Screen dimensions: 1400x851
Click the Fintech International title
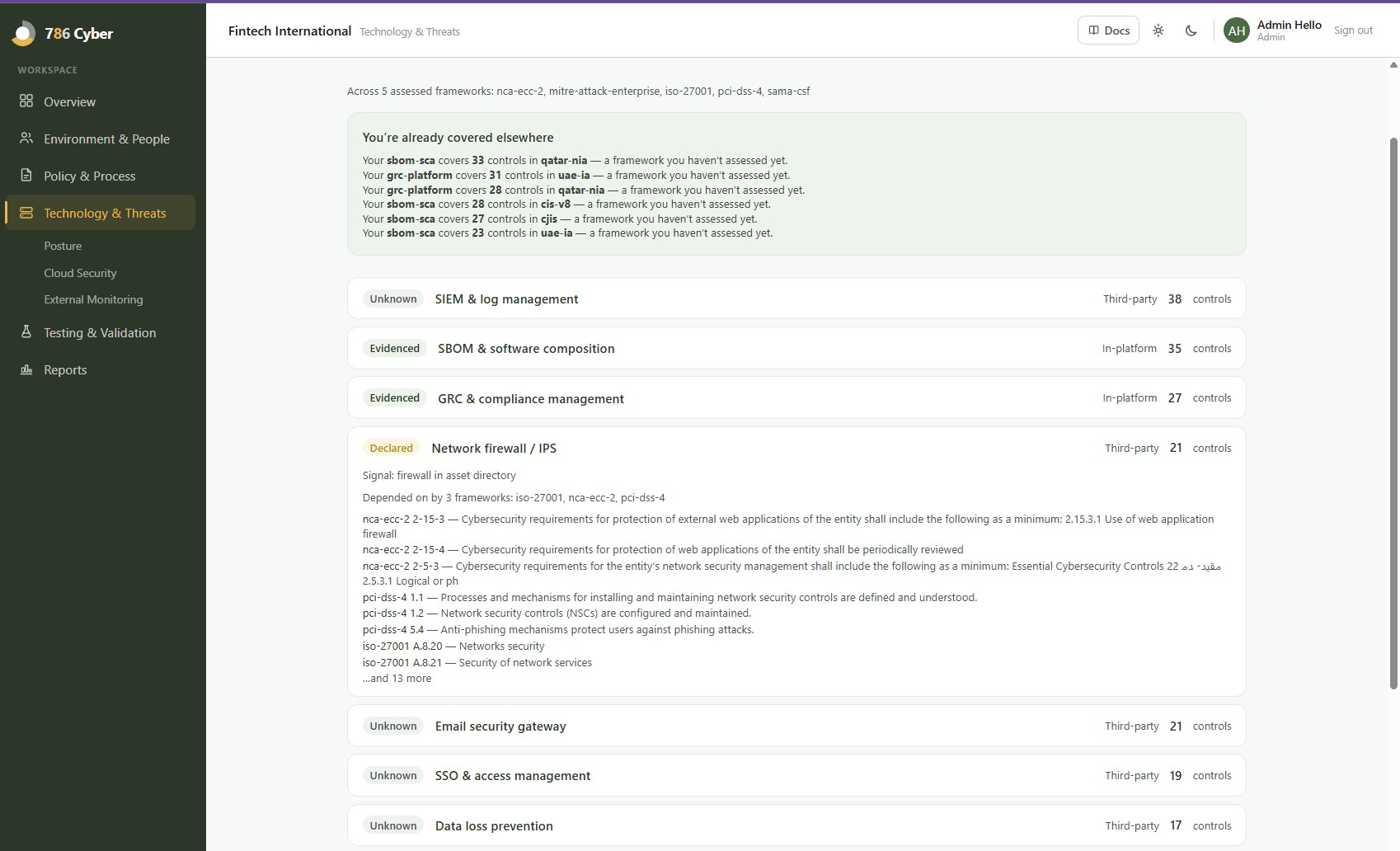point(289,31)
